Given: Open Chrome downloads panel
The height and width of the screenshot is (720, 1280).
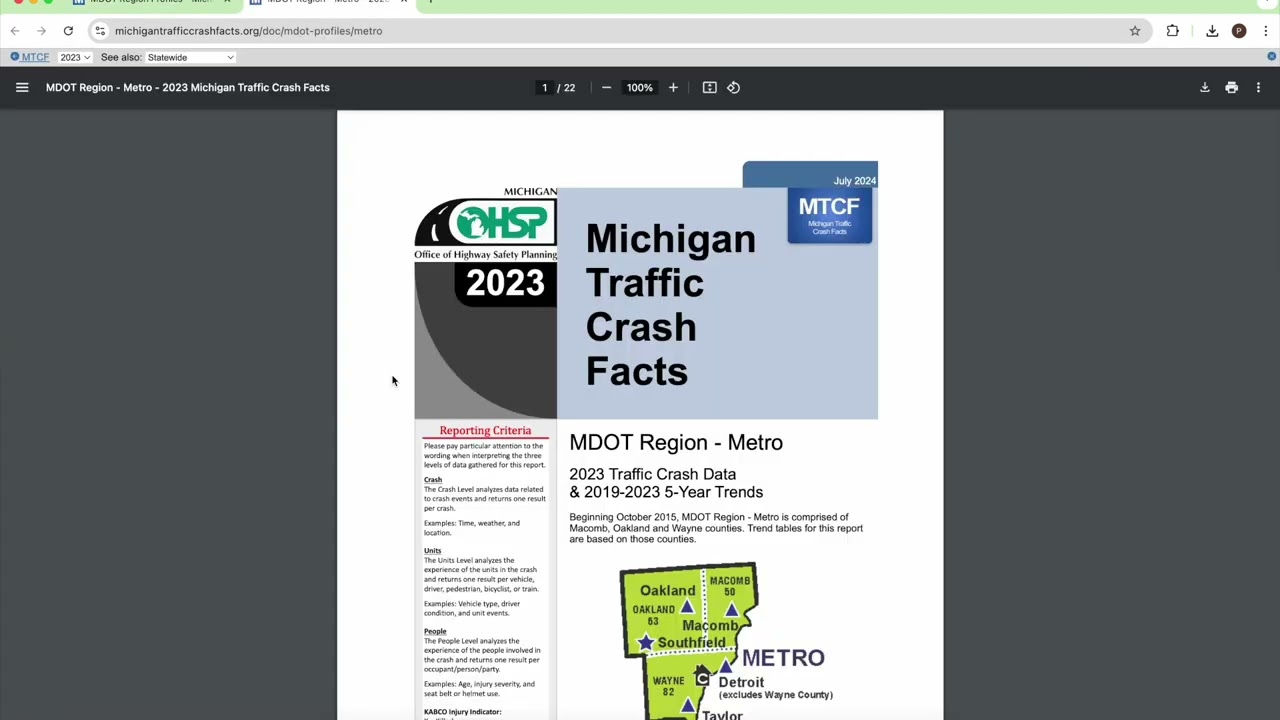Looking at the screenshot, I should [1212, 31].
